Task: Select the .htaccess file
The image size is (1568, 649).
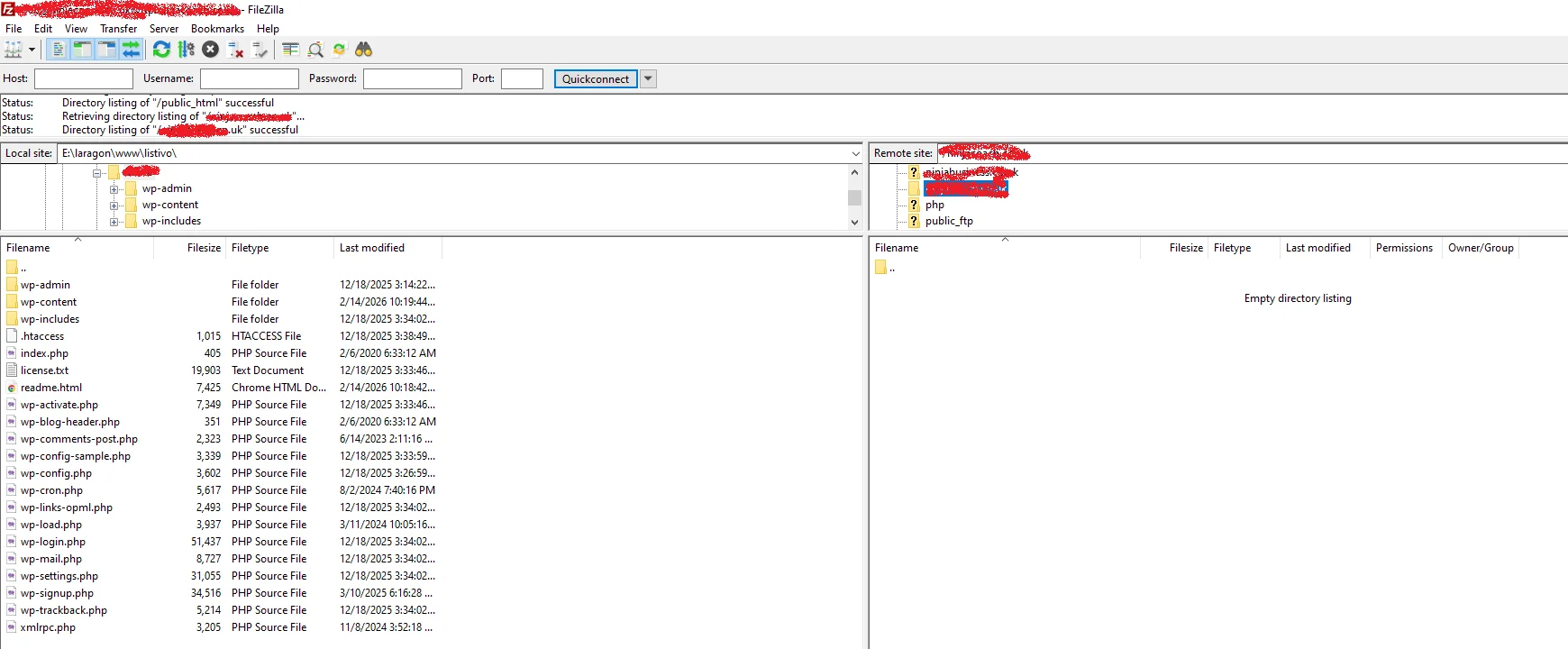Action: click(42, 336)
